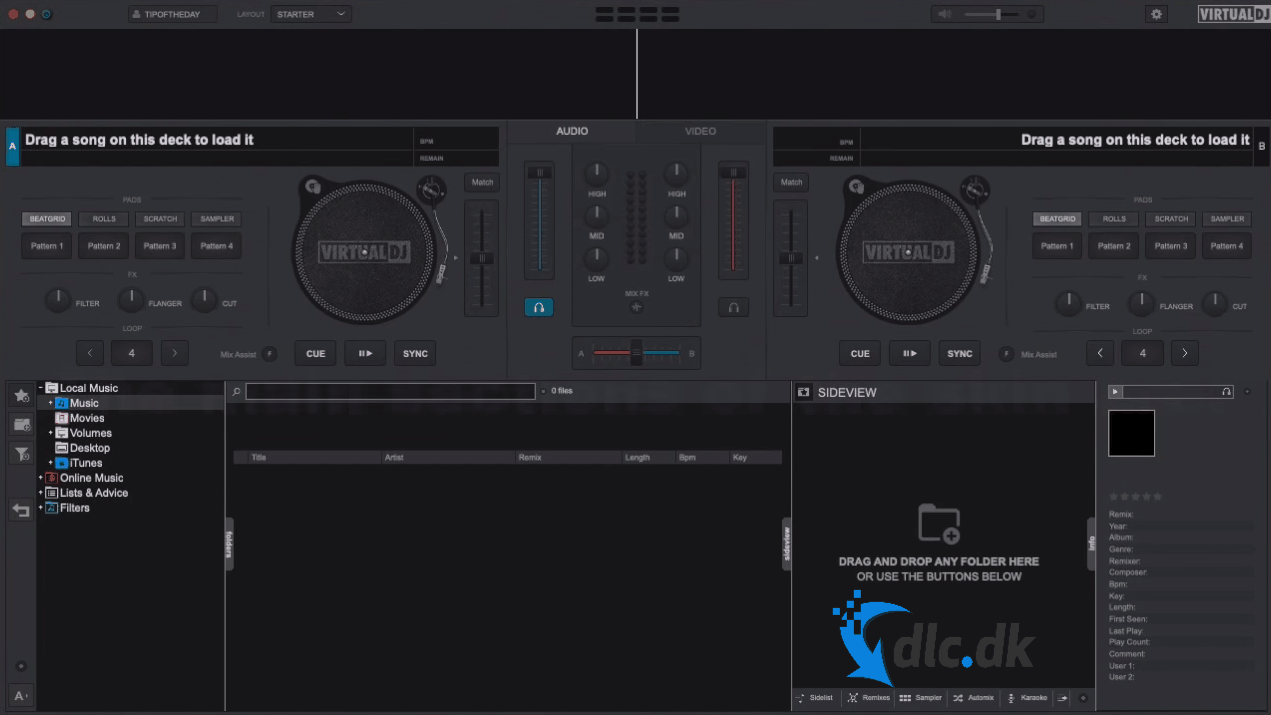Toggle SYNC on deck B
This screenshot has width=1271, height=715.
tap(960, 353)
